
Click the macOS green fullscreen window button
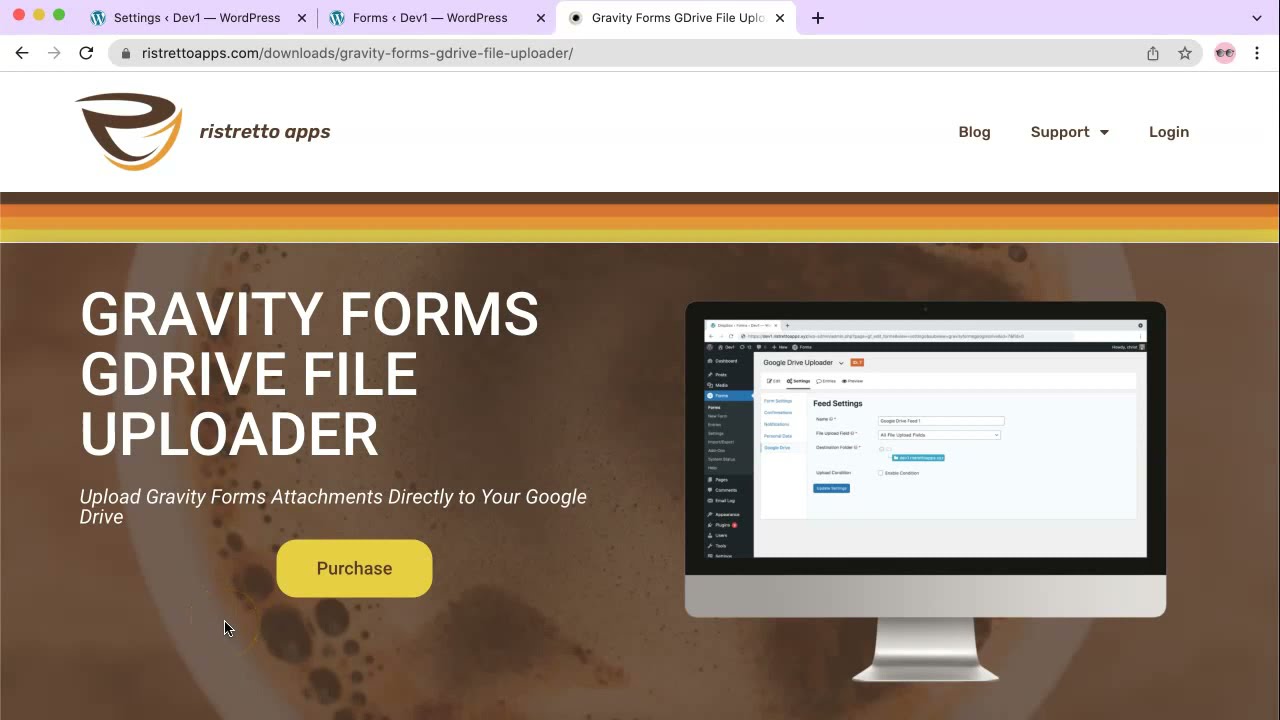tap(59, 15)
